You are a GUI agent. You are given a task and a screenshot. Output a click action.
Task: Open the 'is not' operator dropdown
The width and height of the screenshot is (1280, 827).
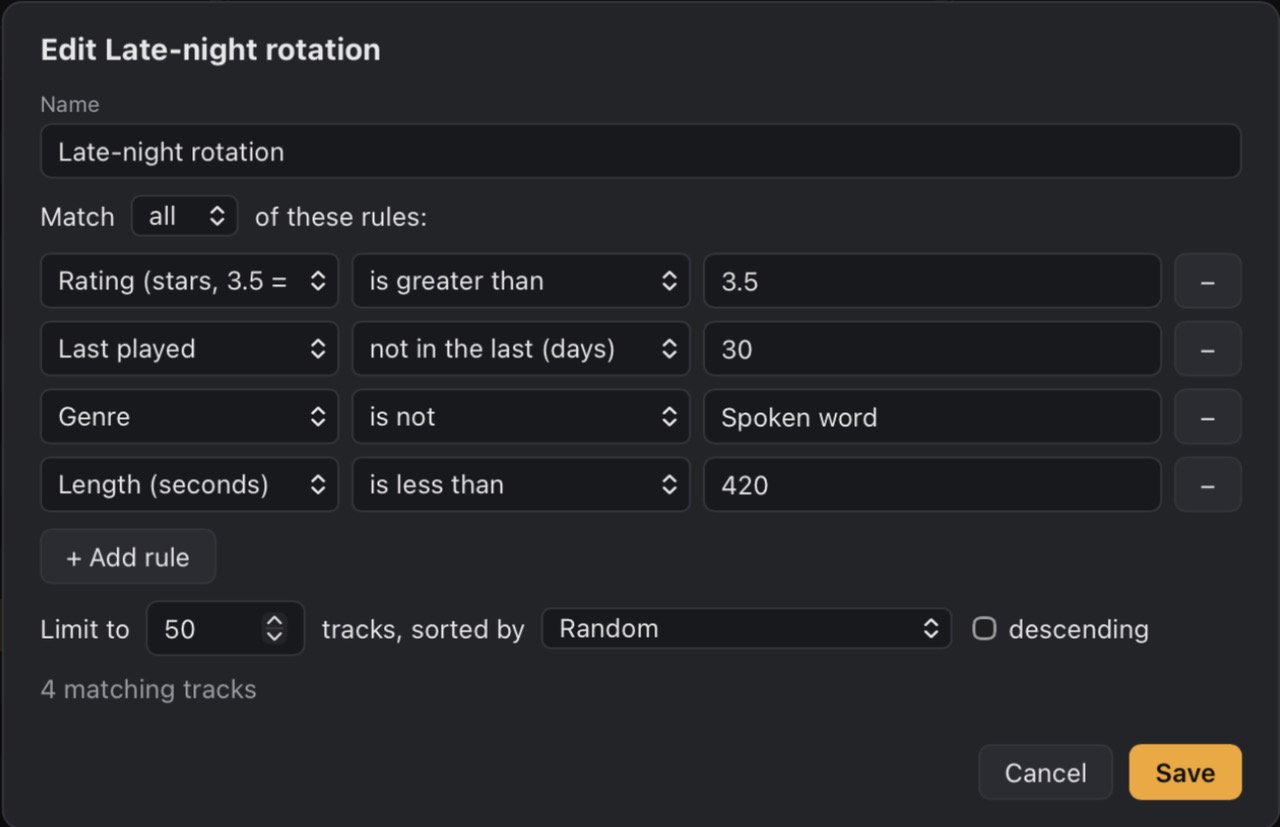coord(521,417)
